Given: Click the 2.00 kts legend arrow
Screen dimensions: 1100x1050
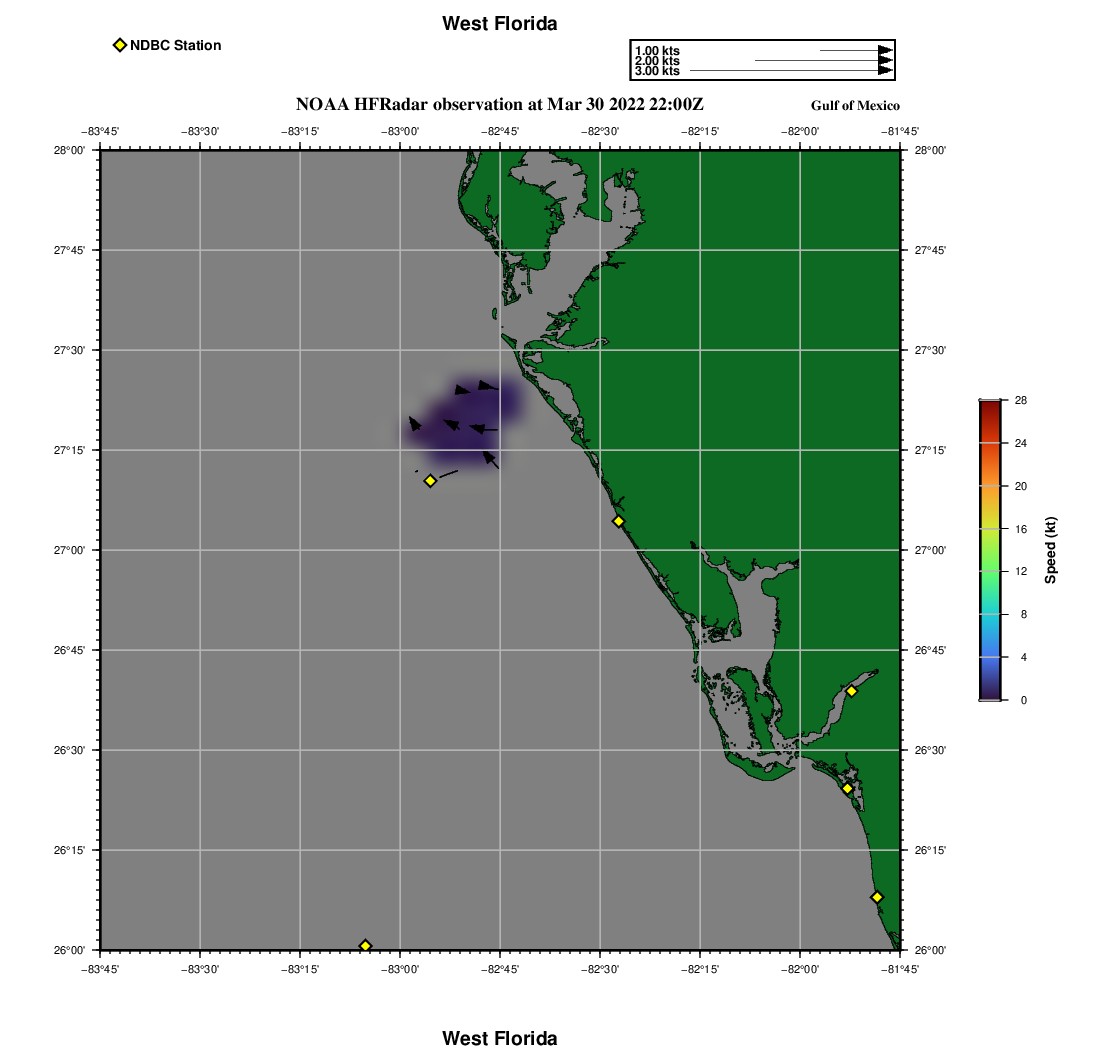Looking at the screenshot, I should pyautogui.click(x=824, y=60).
